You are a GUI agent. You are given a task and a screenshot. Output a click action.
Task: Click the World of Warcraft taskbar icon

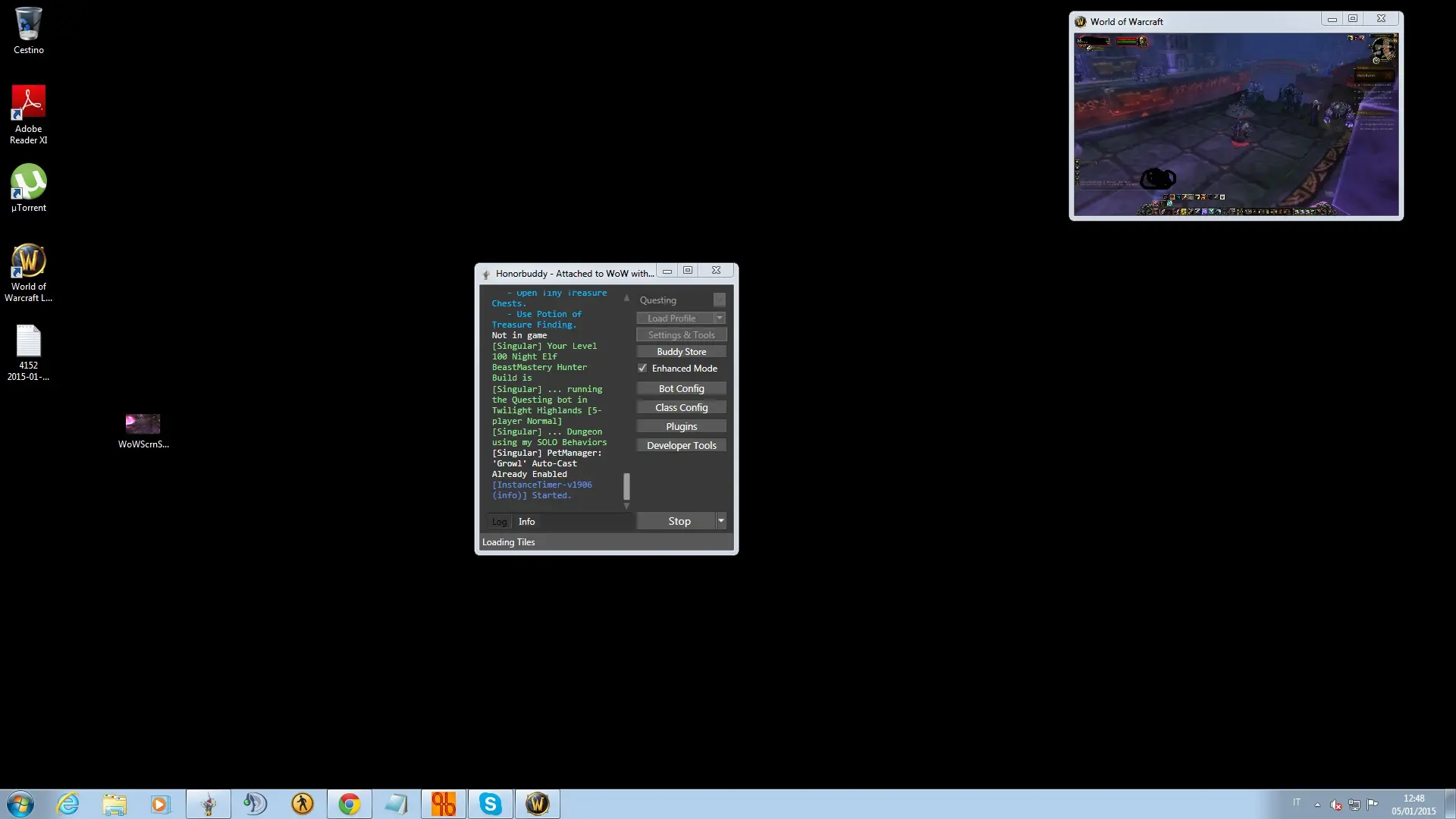pyautogui.click(x=537, y=804)
